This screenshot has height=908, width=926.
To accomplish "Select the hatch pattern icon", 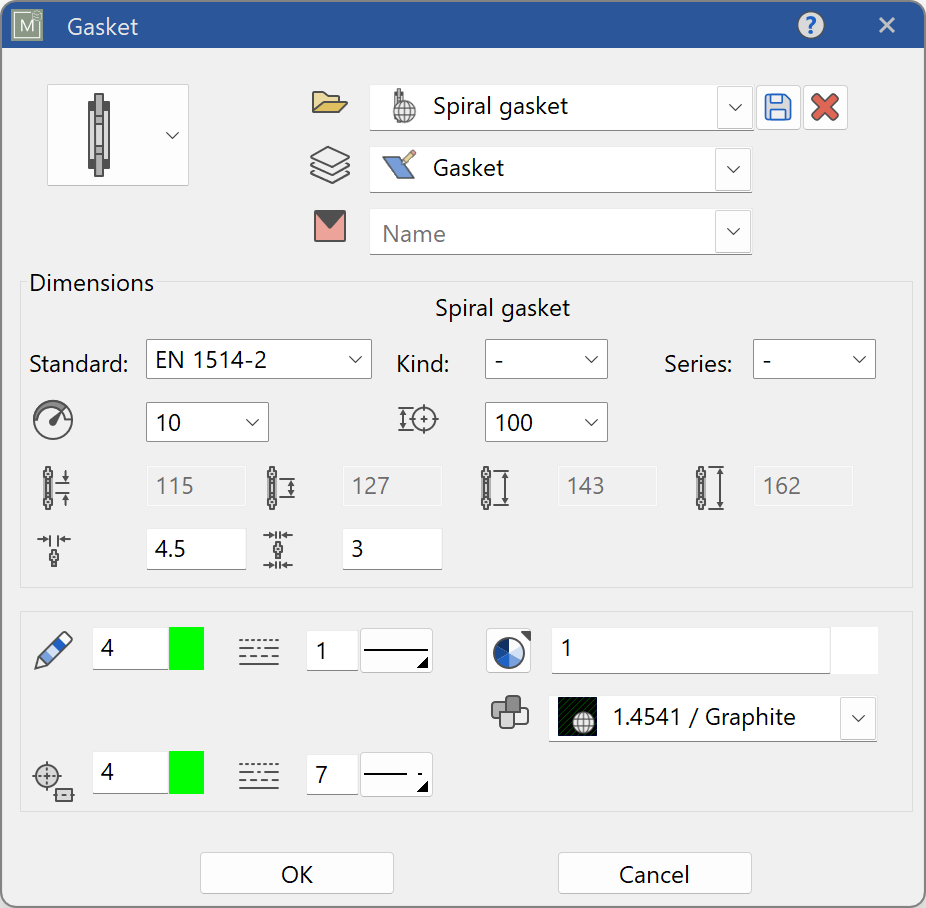I will tap(509, 648).
